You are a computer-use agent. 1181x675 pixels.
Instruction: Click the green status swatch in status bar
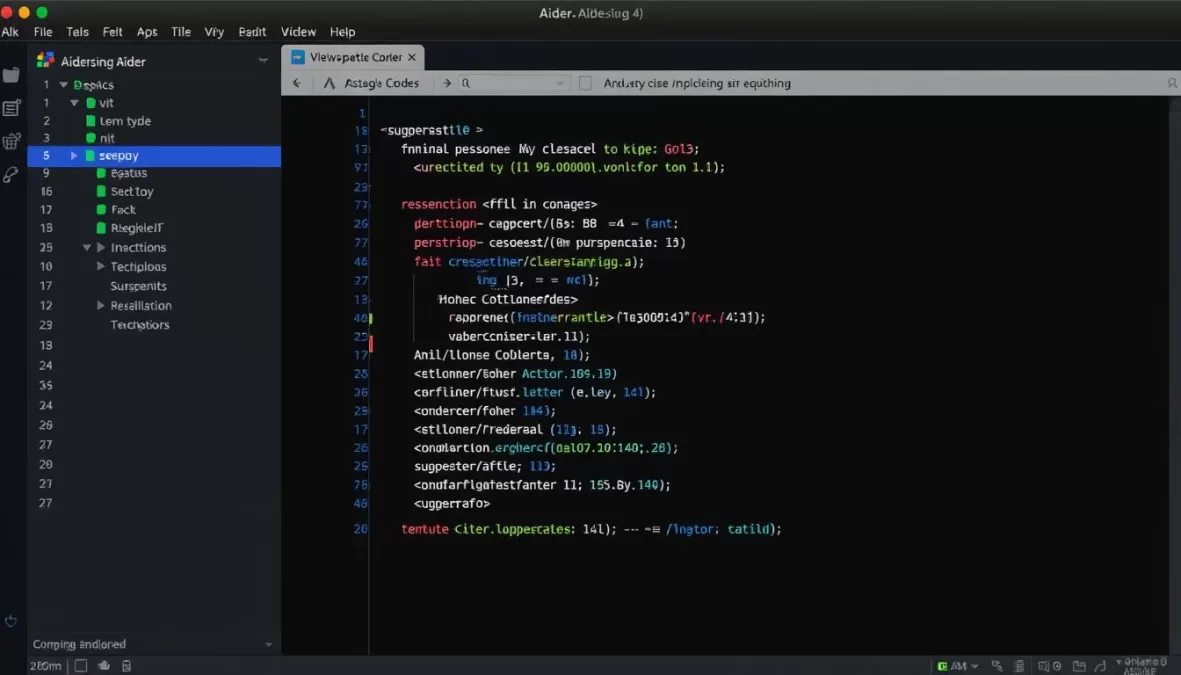click(944, 665)
